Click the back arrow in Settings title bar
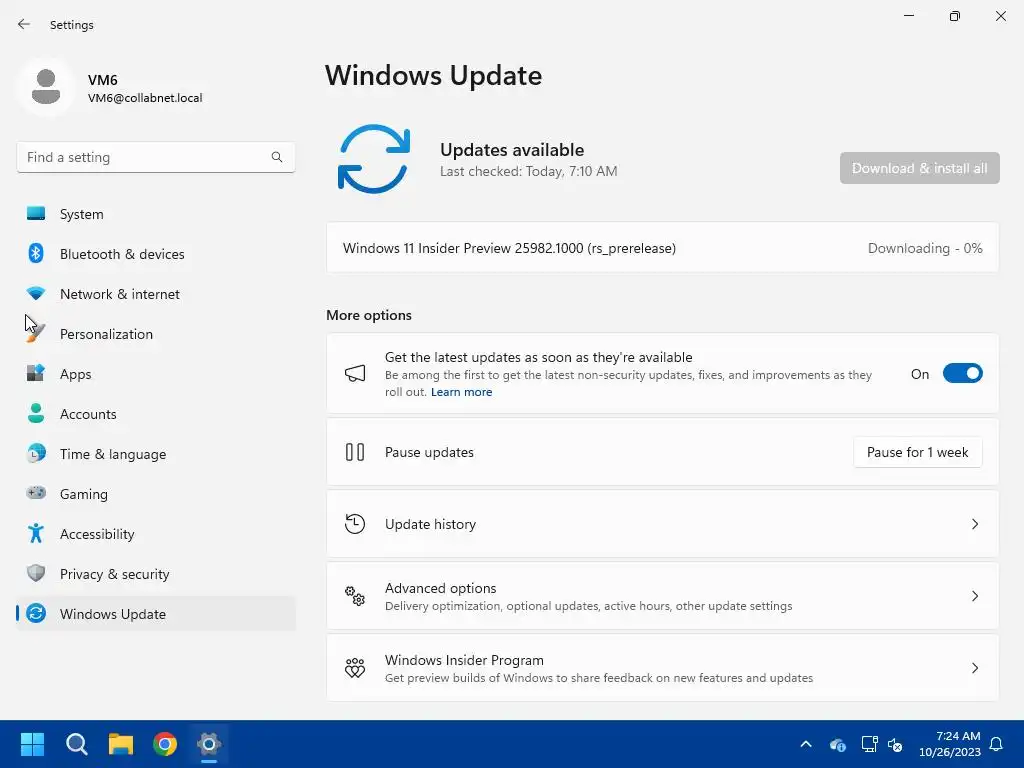The height and width of the screenshot is (768, 1024). (24, 24)
